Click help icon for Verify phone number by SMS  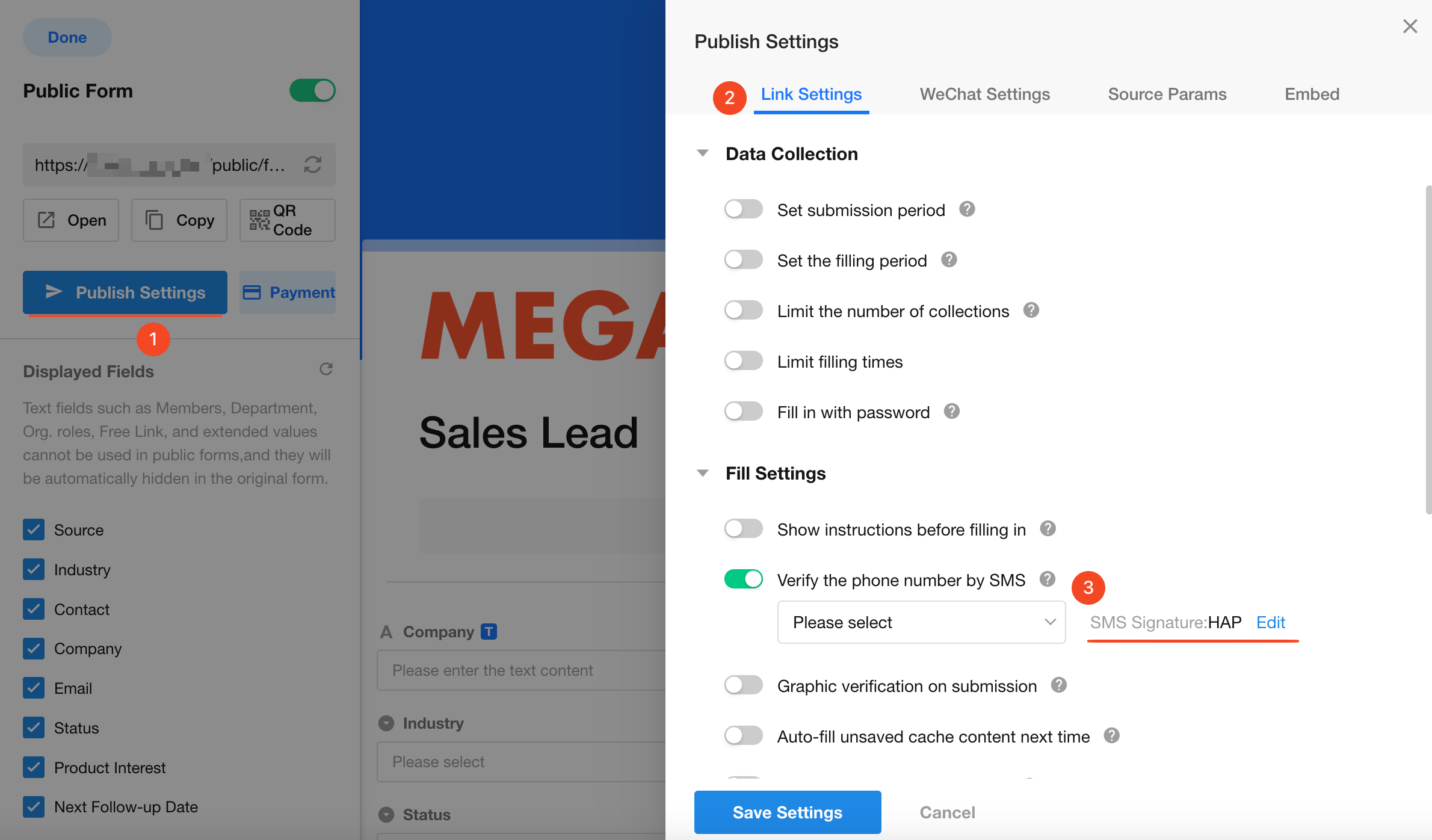click(1048, 579)
